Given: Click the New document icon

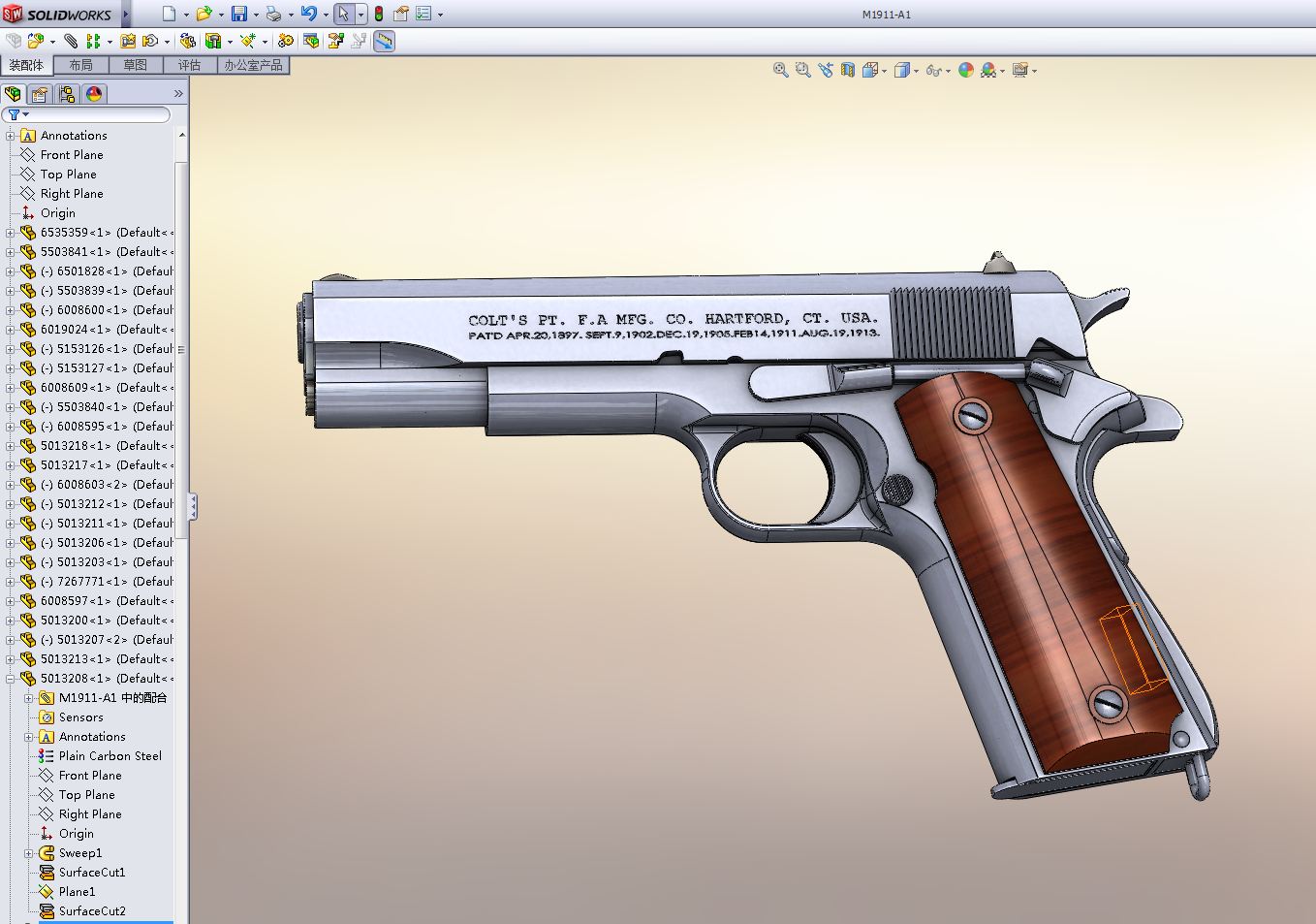Looking at the screenshot, I should [170, 14].
